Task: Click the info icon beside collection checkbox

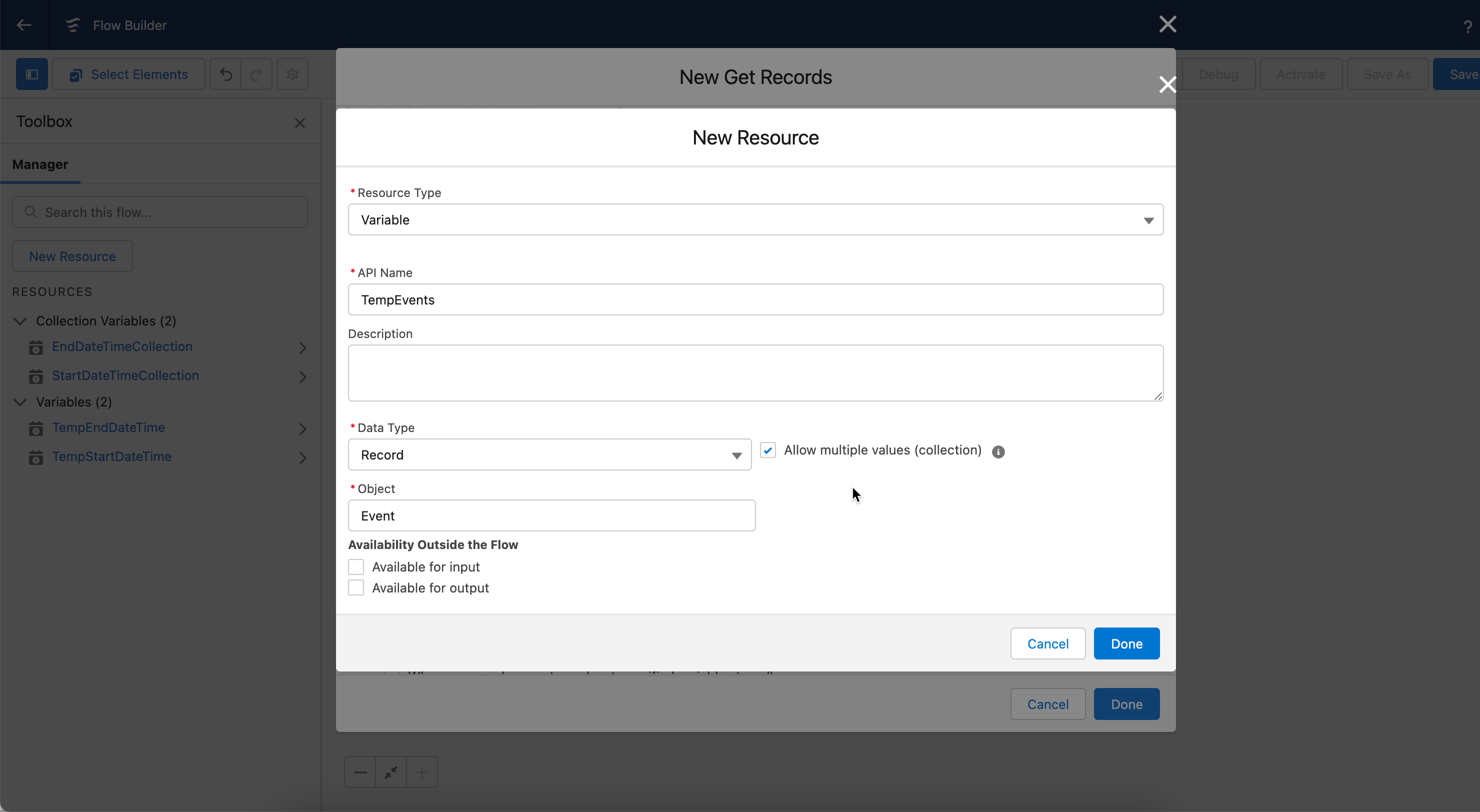Action: [998, 451]
